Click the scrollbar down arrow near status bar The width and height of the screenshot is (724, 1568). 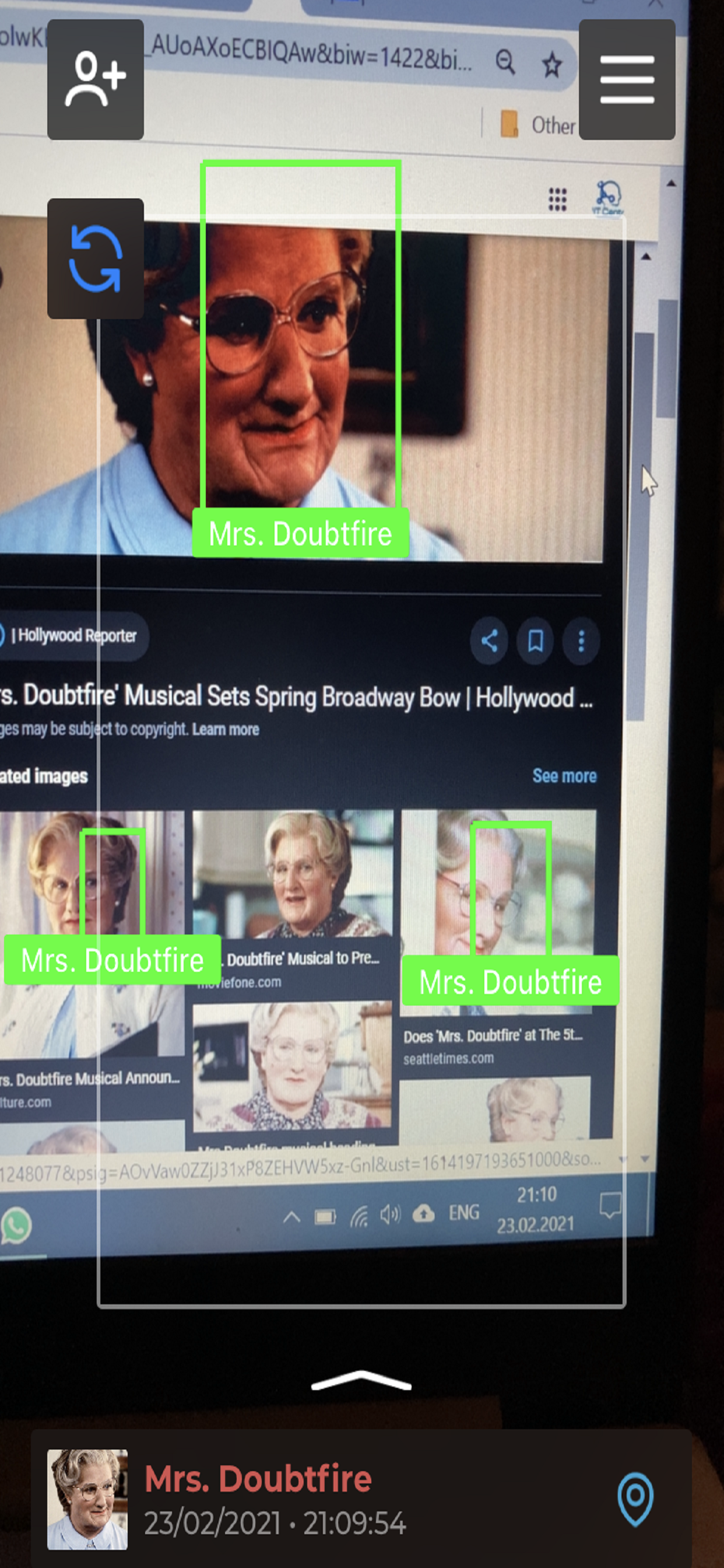click(645, 1158)
